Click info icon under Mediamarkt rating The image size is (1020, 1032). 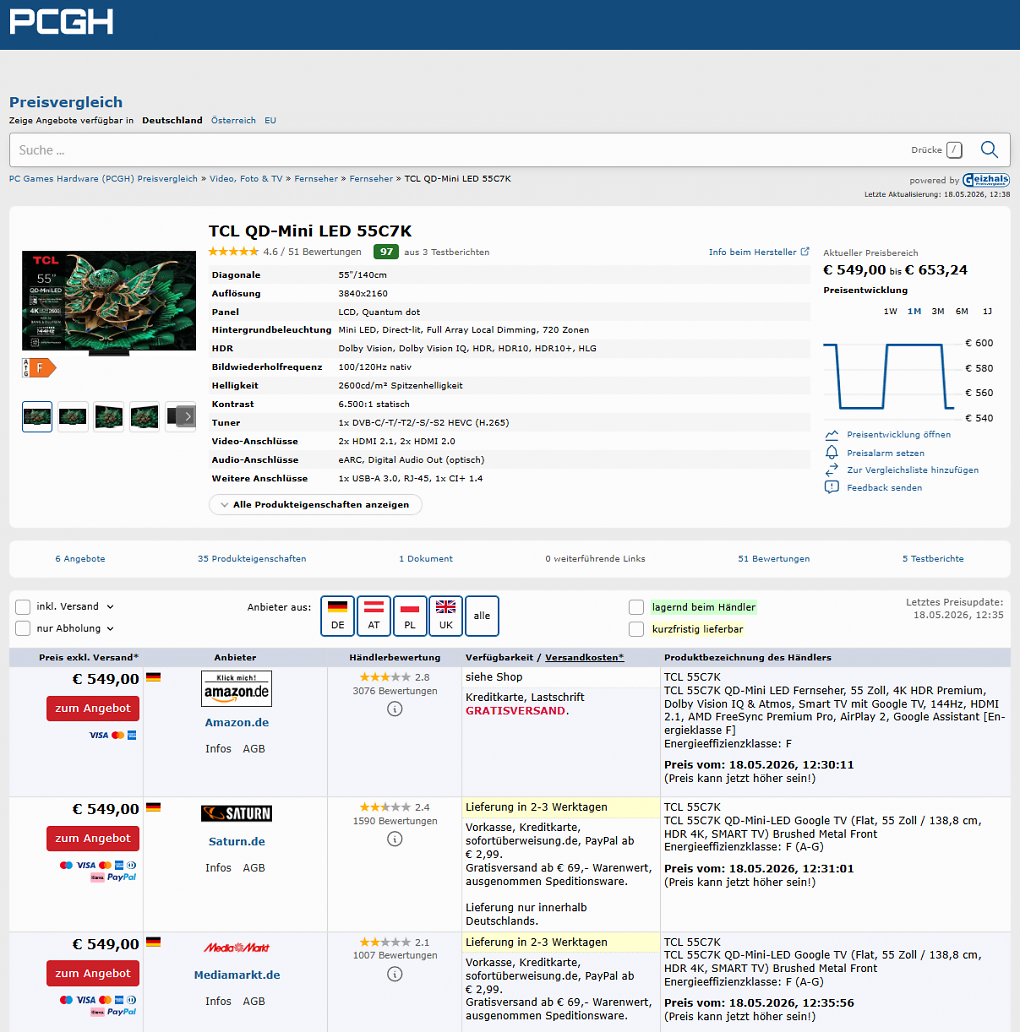point(395,973)
